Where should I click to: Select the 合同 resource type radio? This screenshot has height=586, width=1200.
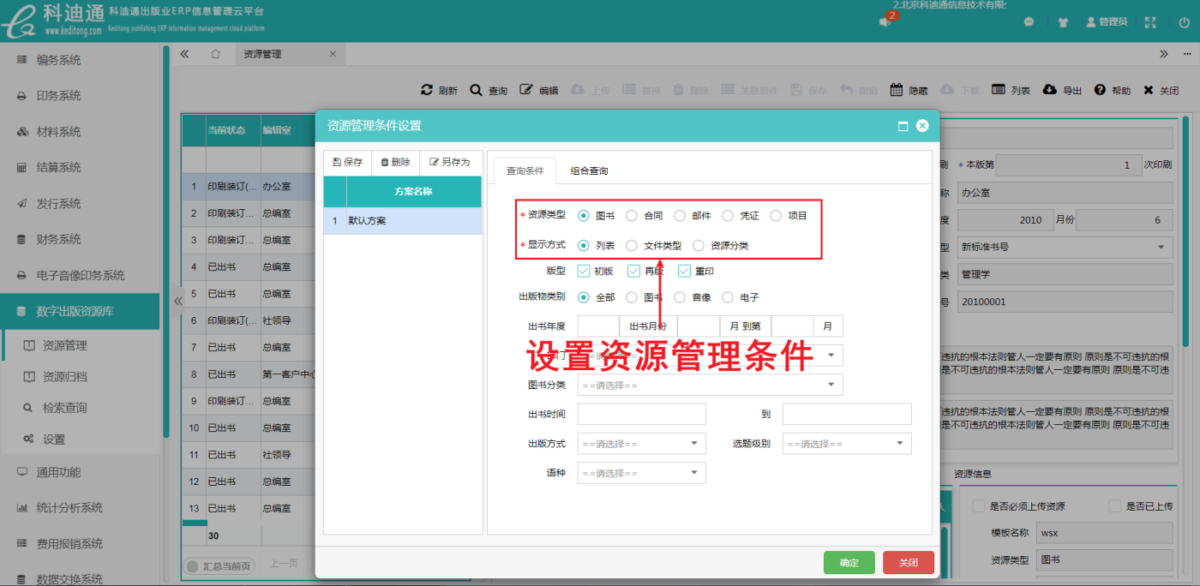coord(631,215)
